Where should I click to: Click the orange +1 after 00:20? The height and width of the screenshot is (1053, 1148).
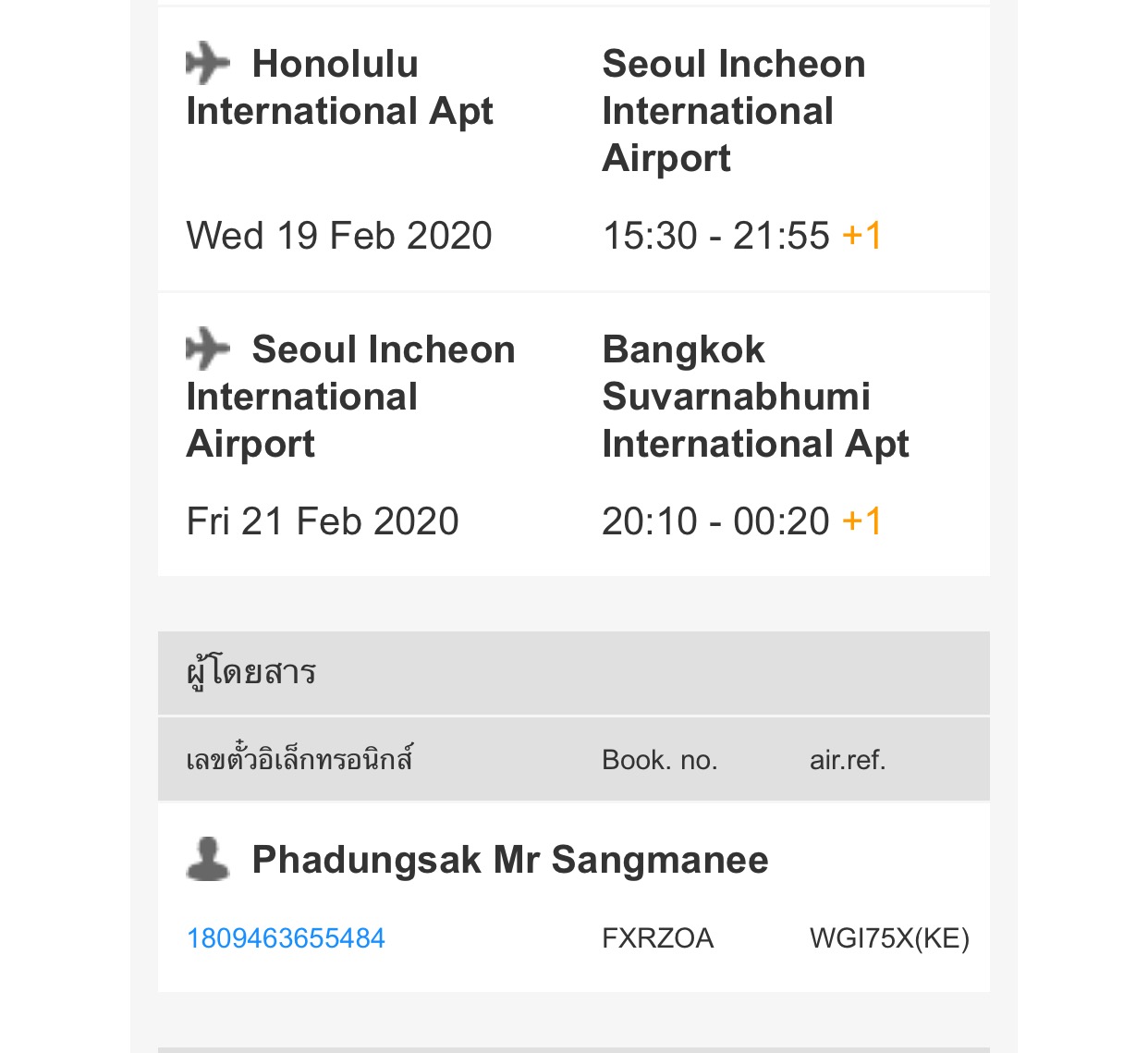[x=861, y=521]
